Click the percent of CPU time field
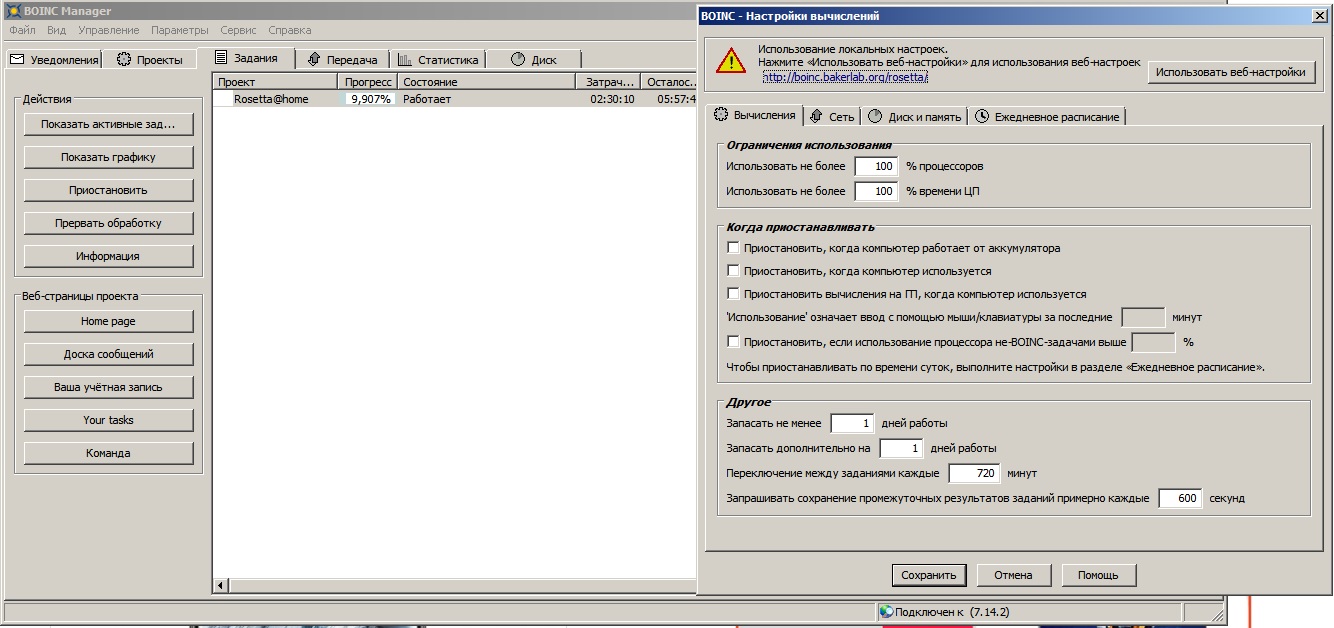This screenshot has height=628, width=1334. click(x=876, y=191)
